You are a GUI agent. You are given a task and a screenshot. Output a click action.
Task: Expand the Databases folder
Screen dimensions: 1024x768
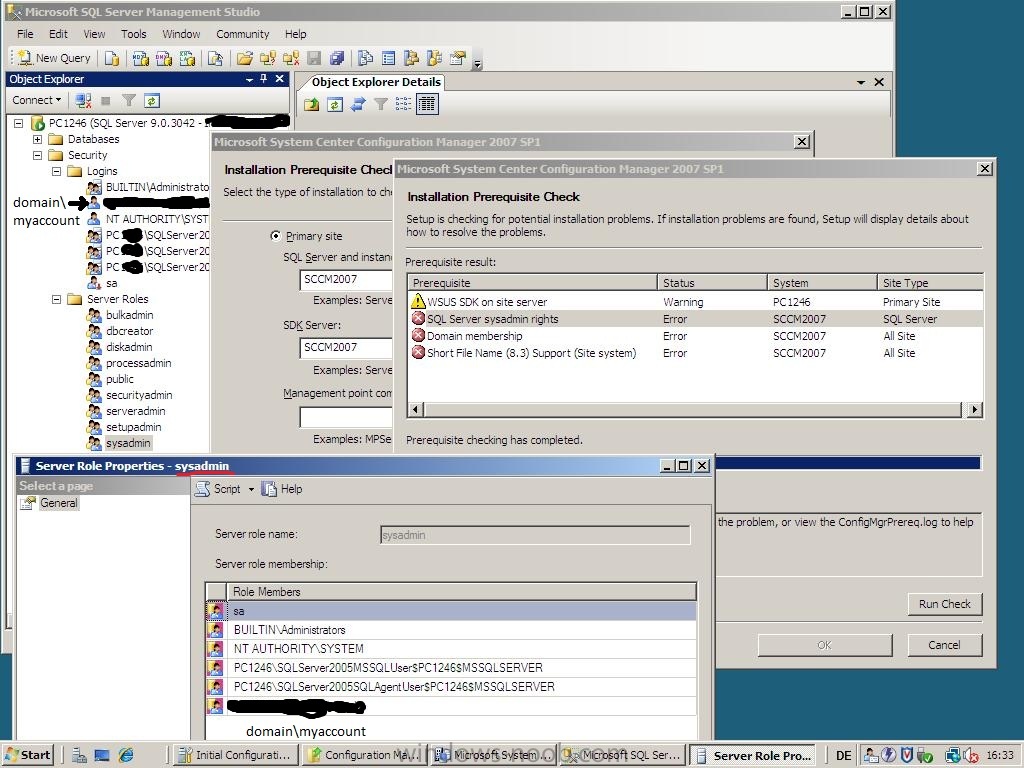click(x=37, y=139)
